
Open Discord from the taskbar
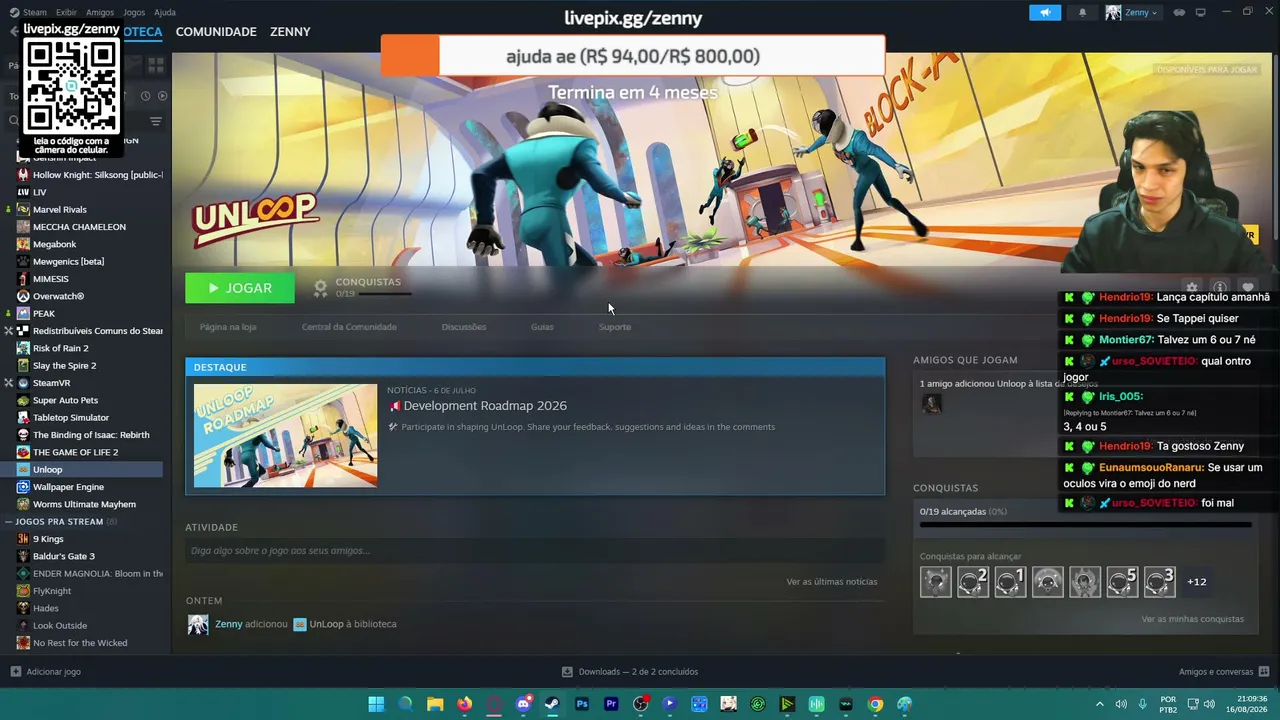(x=523, y=704)
